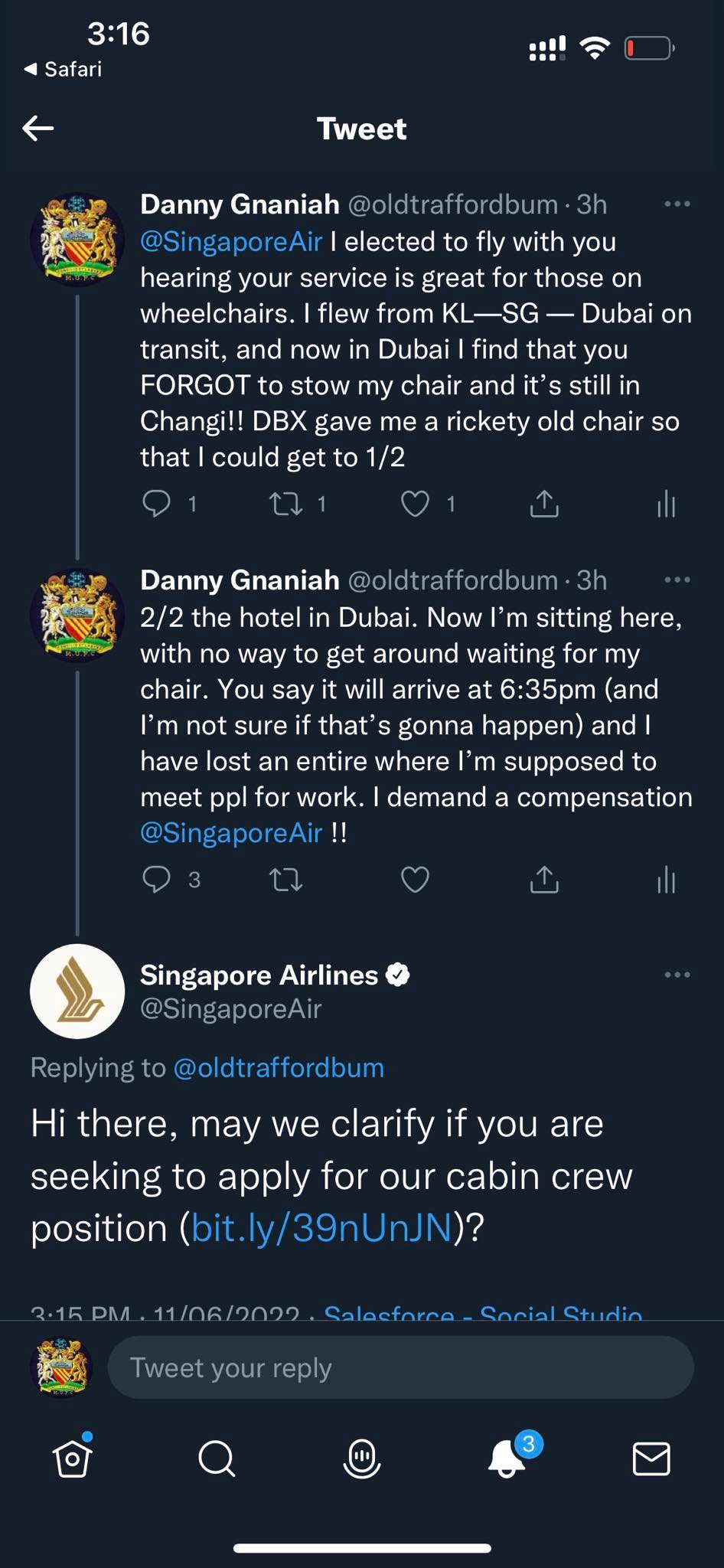Image resolution: width=724 pixels, height=1568 pixels.
Task: Like the first tweet with heart icon
Action: [416, 504]
